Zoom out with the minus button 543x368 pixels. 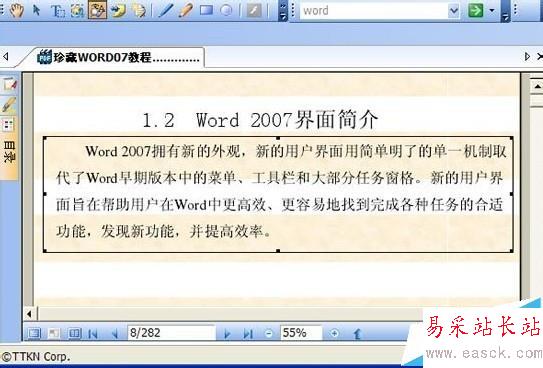269,333
